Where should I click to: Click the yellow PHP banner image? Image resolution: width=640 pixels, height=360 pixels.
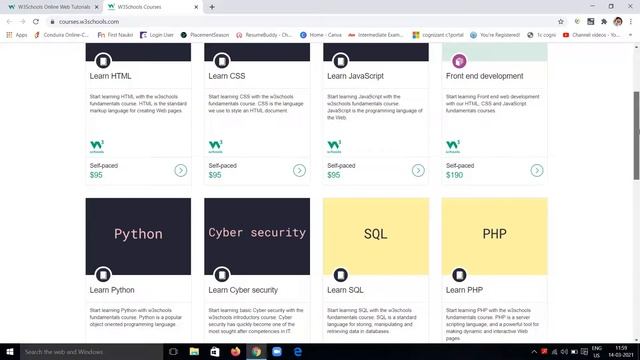495,236
